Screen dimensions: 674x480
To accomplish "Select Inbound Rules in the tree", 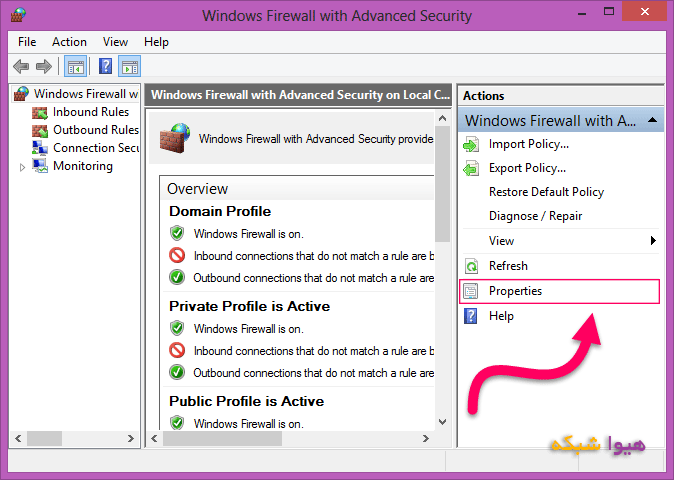I will (x=90, y=112).
